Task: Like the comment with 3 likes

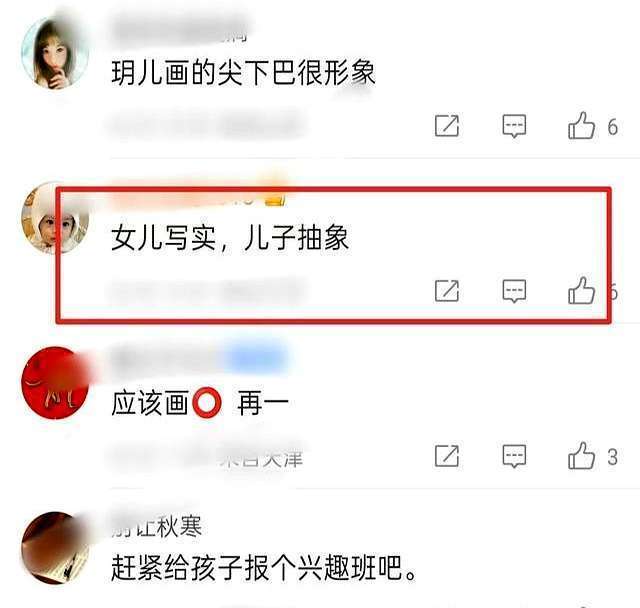Action: [581, 455]
